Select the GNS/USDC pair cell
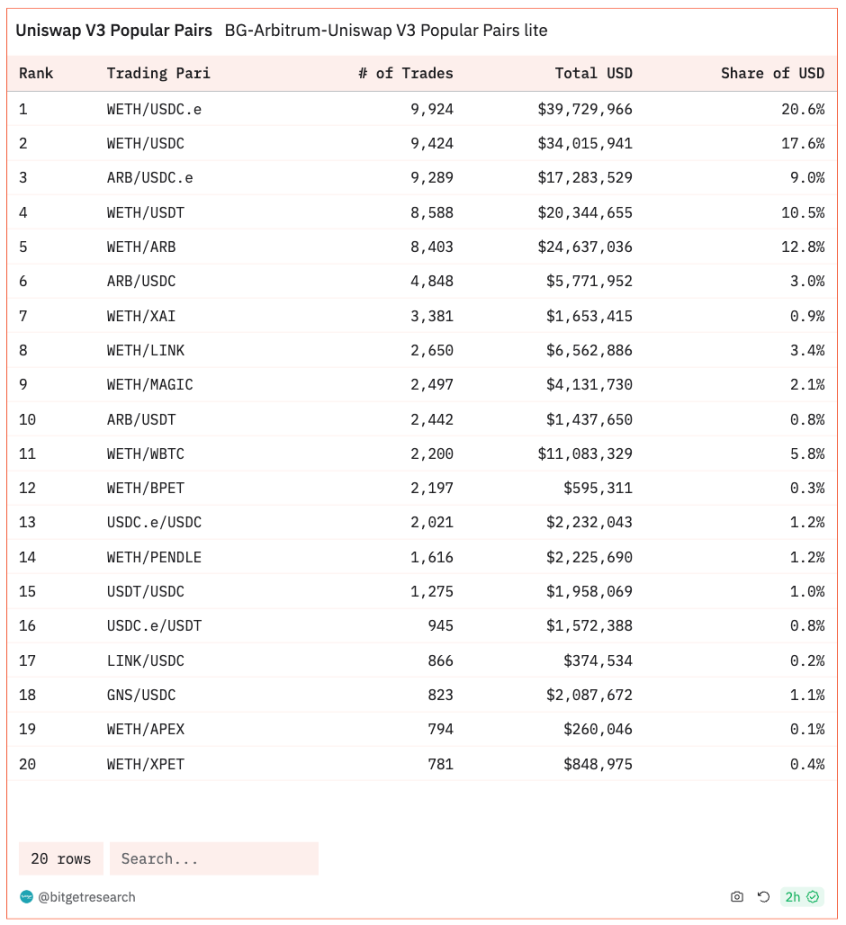 pyautogui.click(x=141, y=695)
